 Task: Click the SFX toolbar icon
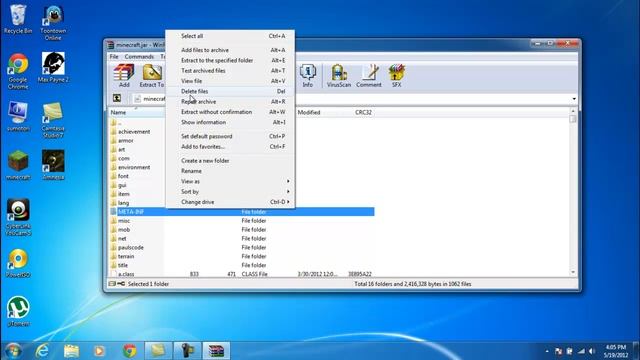pos(396,76)
